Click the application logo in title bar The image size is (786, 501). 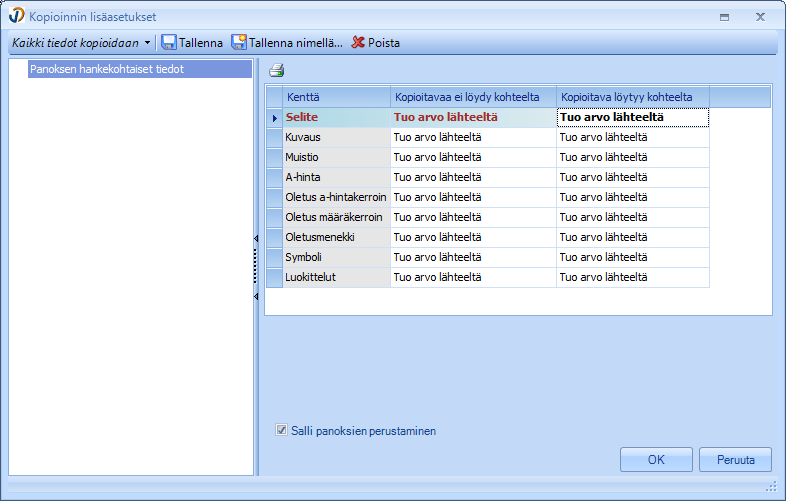(x=16, y=16)
